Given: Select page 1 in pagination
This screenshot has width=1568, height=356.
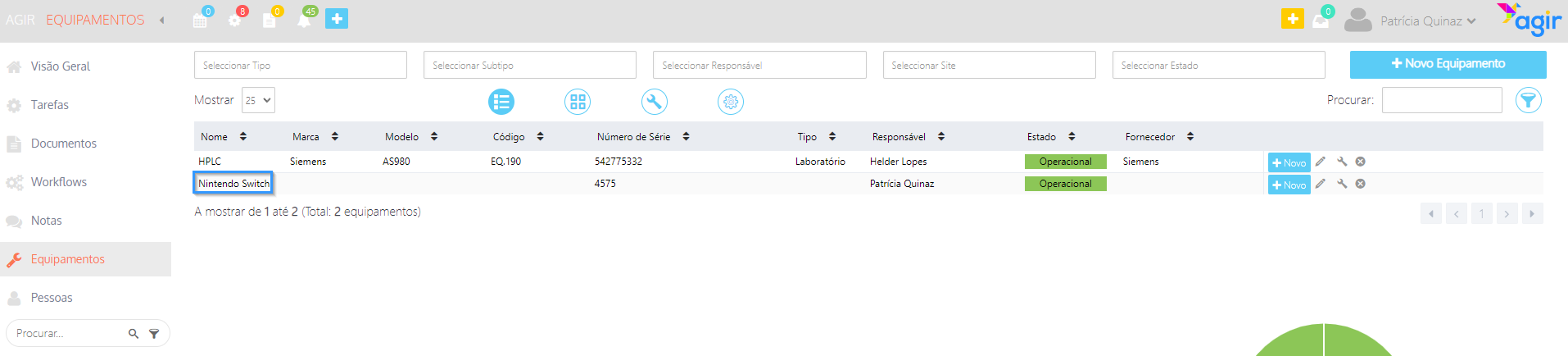Looking at the screenshot, I should (1481, 213).
